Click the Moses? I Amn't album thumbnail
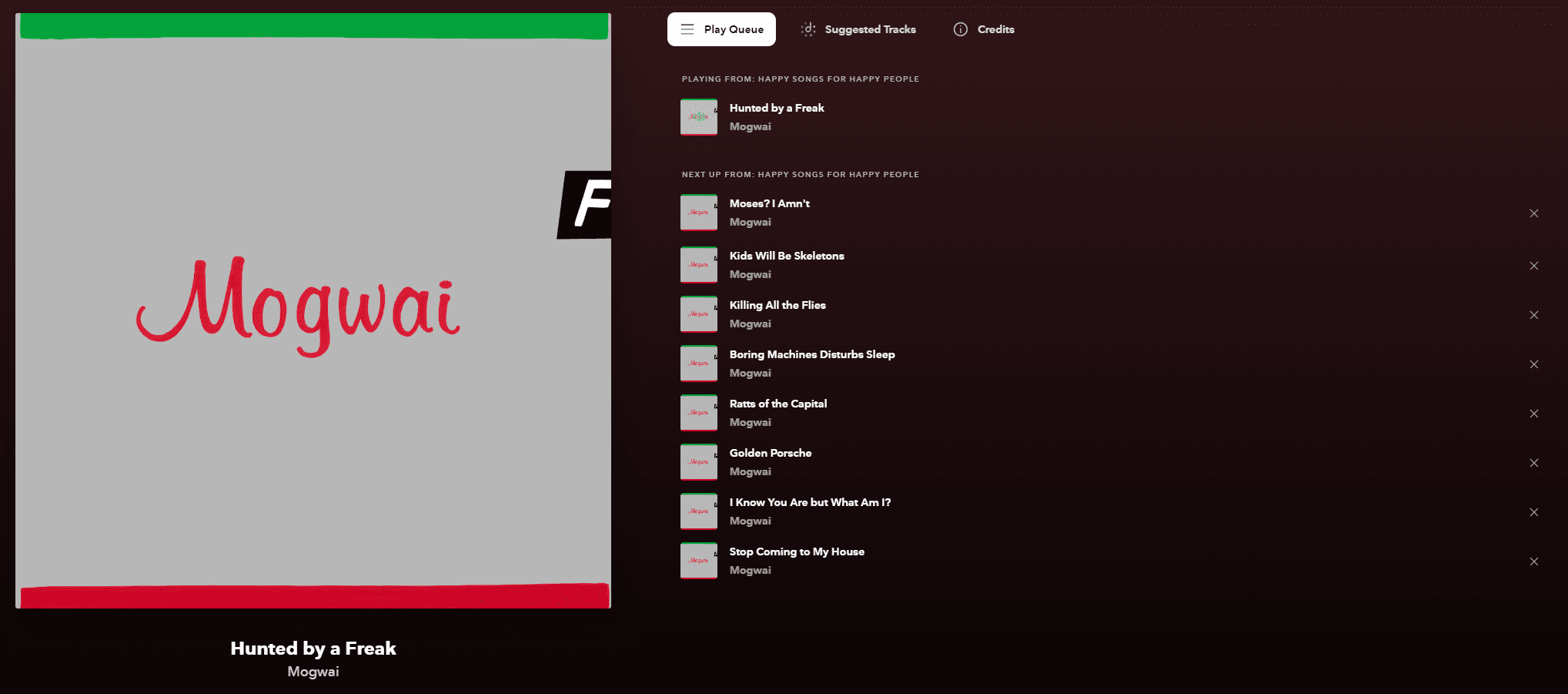This screenshot has height=694, width=1568. click(x=699, y=213)
